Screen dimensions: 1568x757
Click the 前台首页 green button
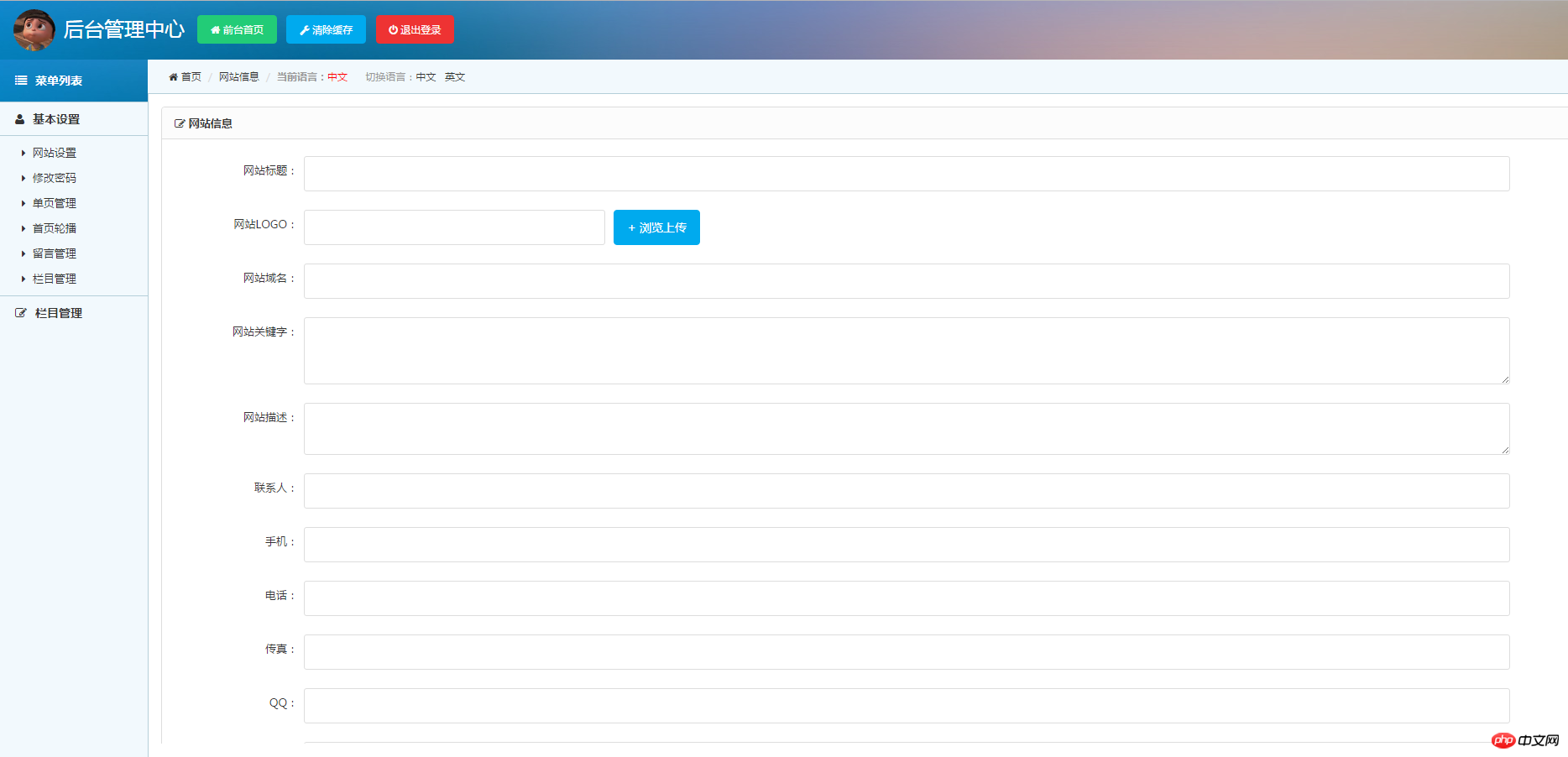[x=237, y=29]
